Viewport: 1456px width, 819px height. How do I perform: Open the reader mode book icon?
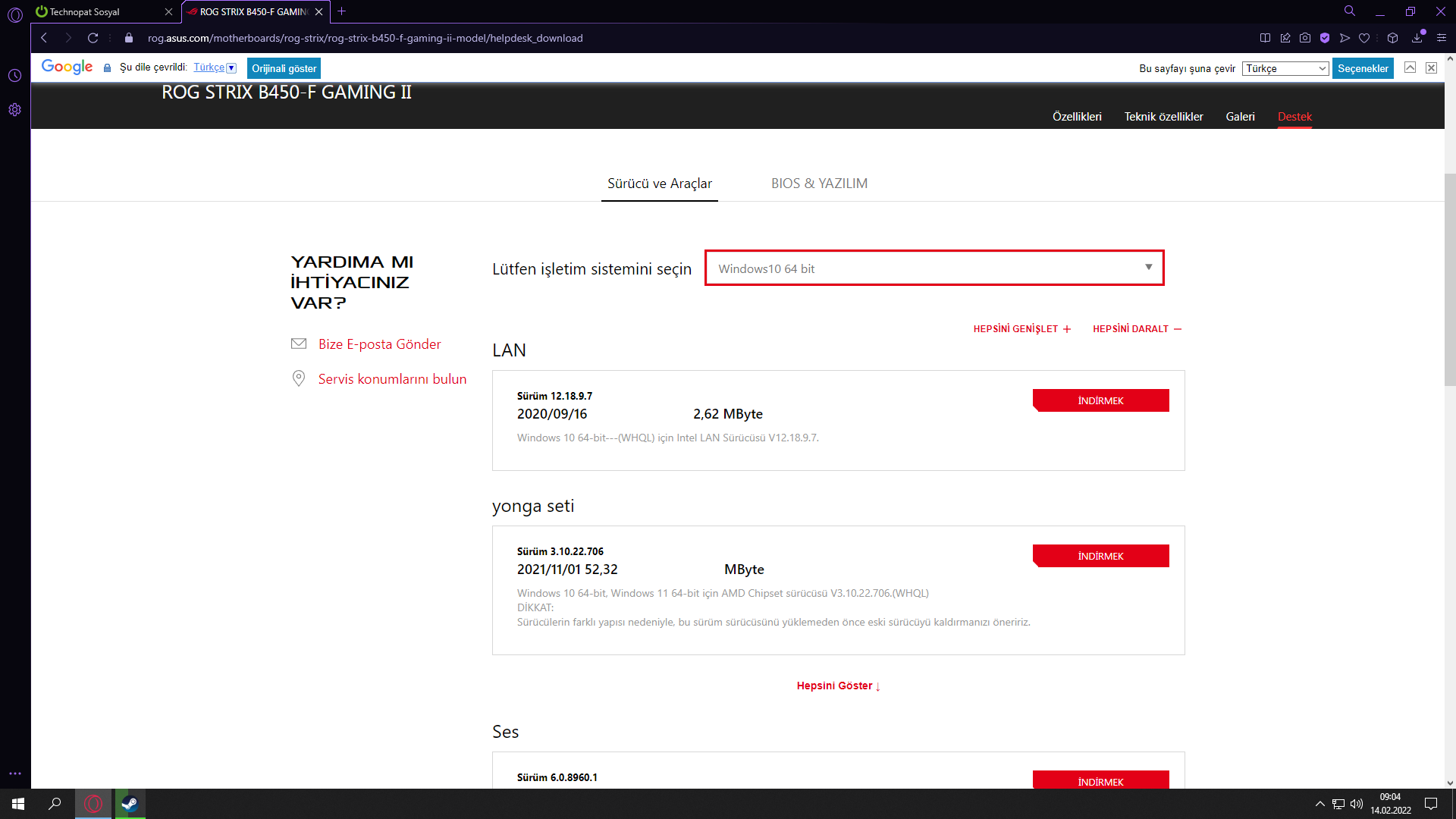(1265, 38)
